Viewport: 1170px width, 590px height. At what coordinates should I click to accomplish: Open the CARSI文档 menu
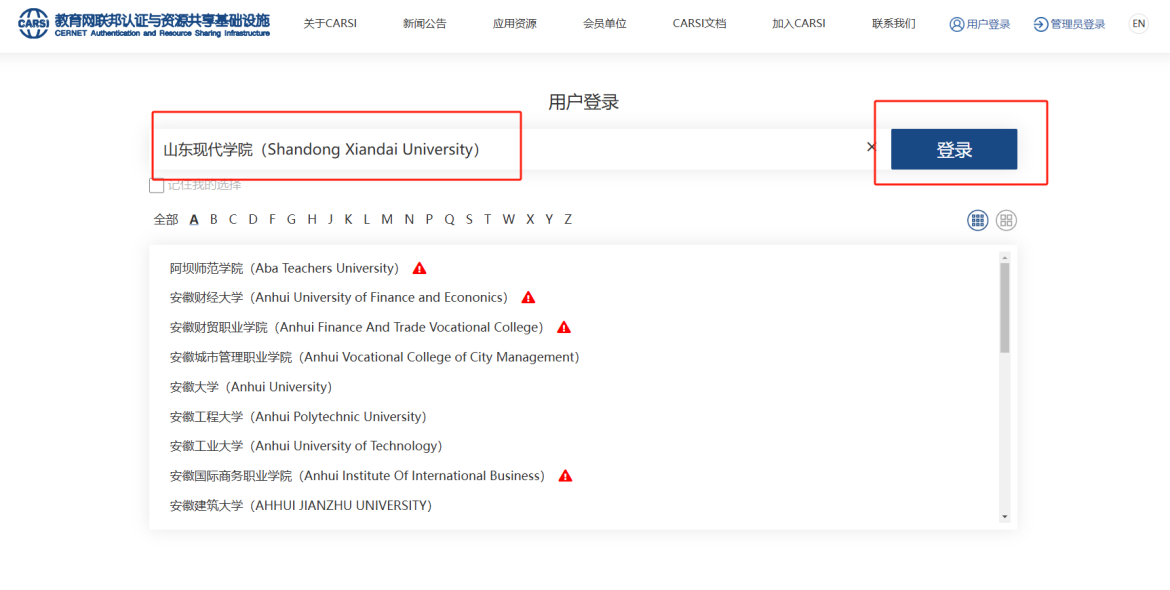point(699,24)
